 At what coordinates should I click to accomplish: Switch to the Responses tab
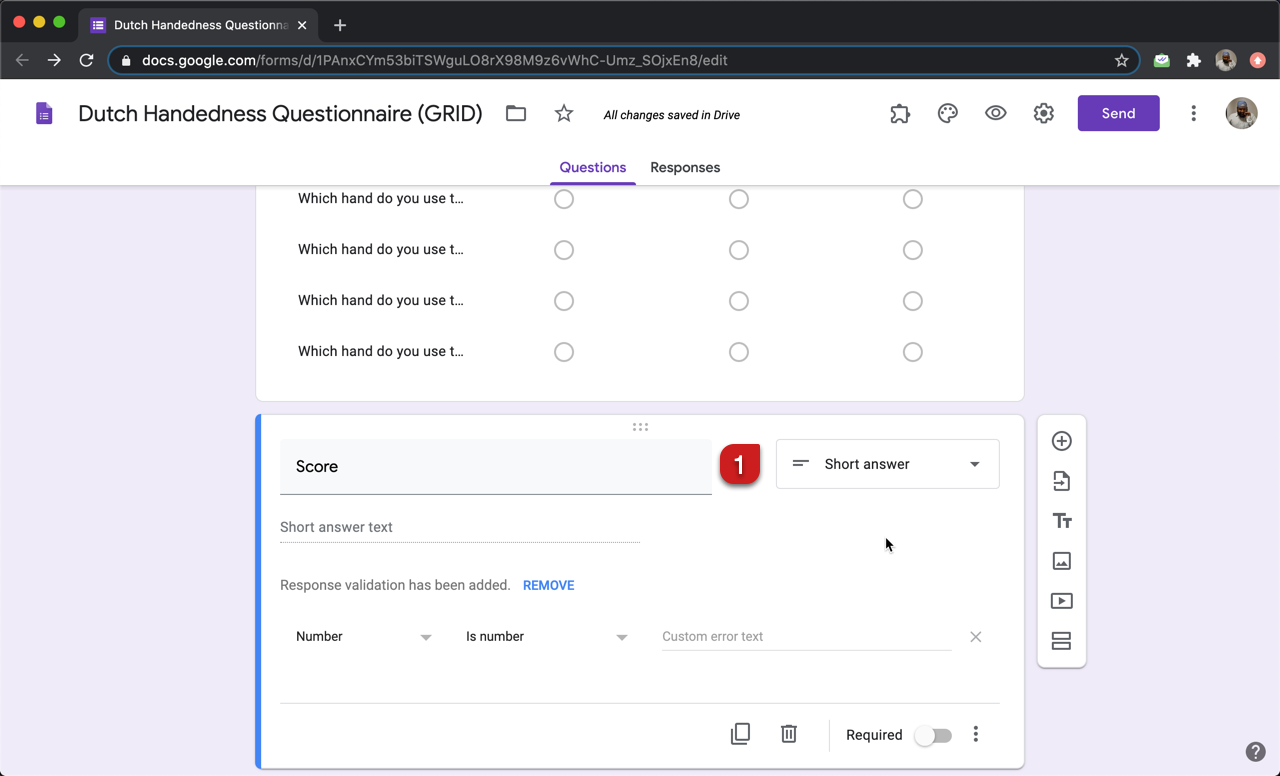coord(685,168)
